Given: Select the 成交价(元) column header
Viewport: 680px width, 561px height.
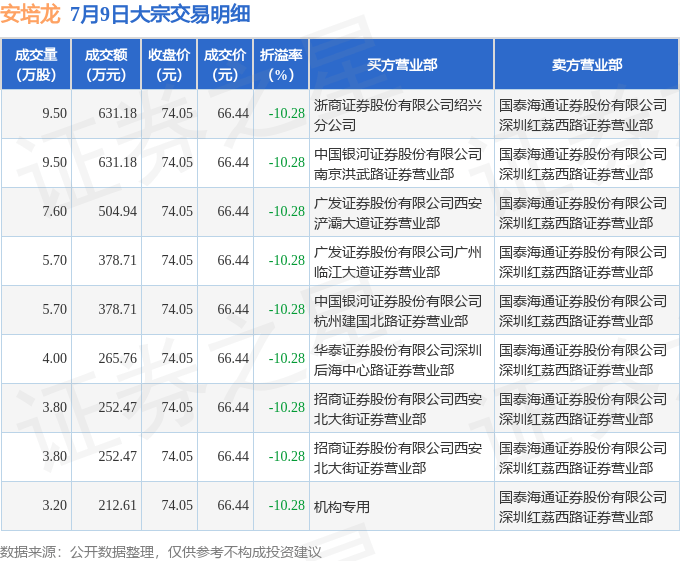Looking at the screenshot, I should tap(225, 65).
